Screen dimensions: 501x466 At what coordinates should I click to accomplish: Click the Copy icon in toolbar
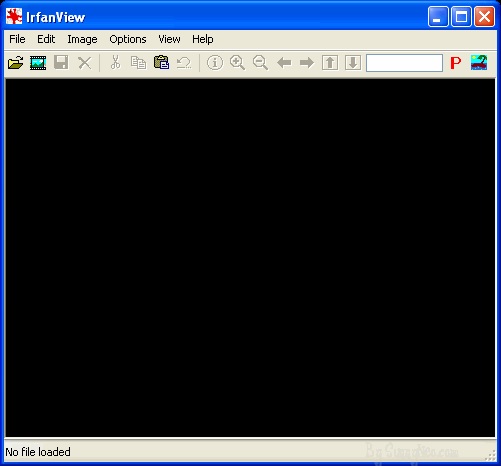click(x=138, y=63)
